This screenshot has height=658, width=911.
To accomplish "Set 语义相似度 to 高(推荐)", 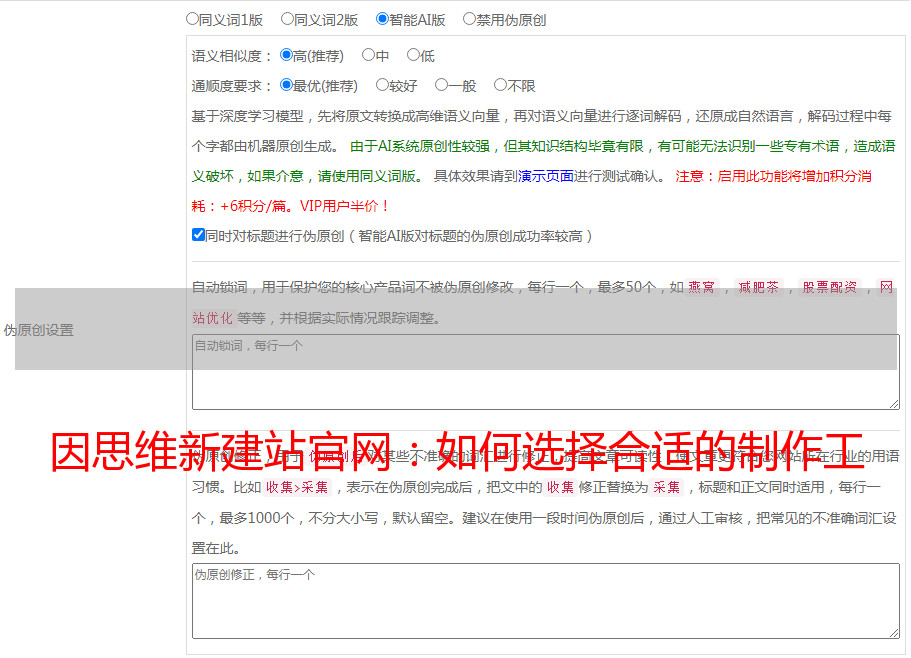I will coord(286,55).
